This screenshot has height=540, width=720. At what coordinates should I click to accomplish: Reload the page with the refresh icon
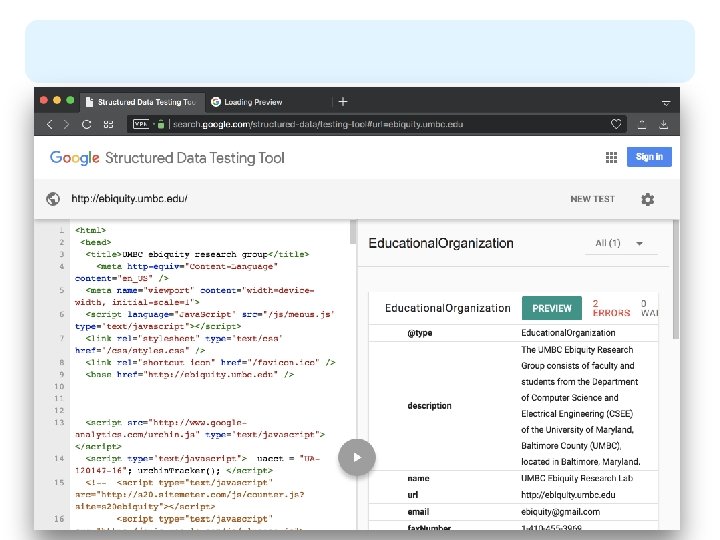[x=86, y=124]
